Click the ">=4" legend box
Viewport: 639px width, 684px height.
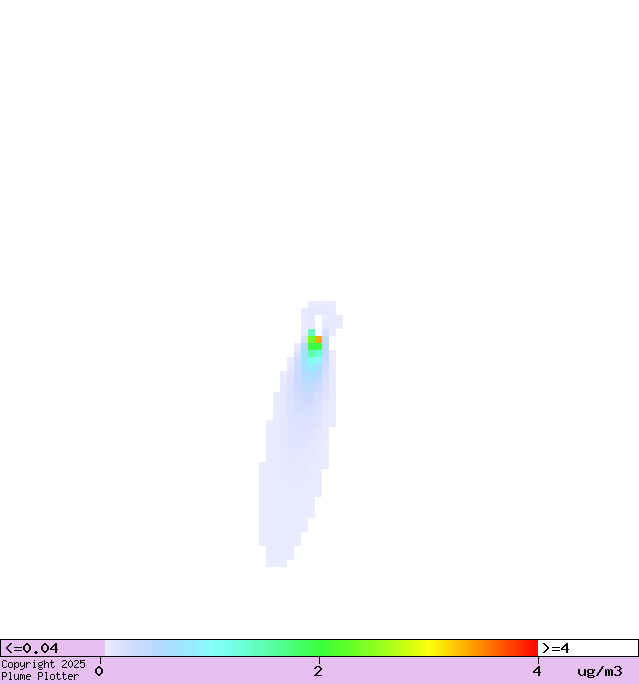(x=588, y=648)
